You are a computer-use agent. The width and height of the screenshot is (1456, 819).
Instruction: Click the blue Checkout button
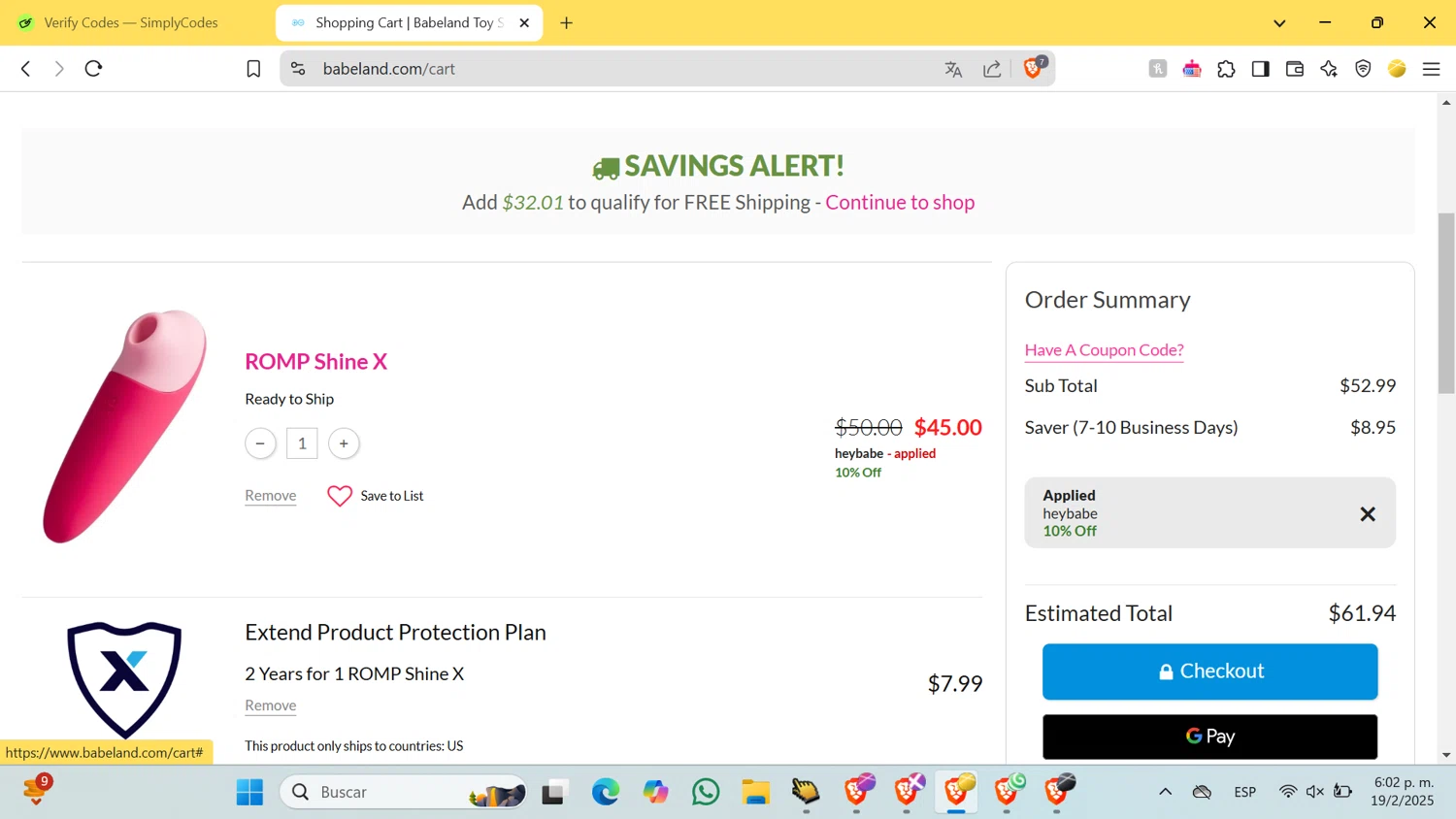1209,672
